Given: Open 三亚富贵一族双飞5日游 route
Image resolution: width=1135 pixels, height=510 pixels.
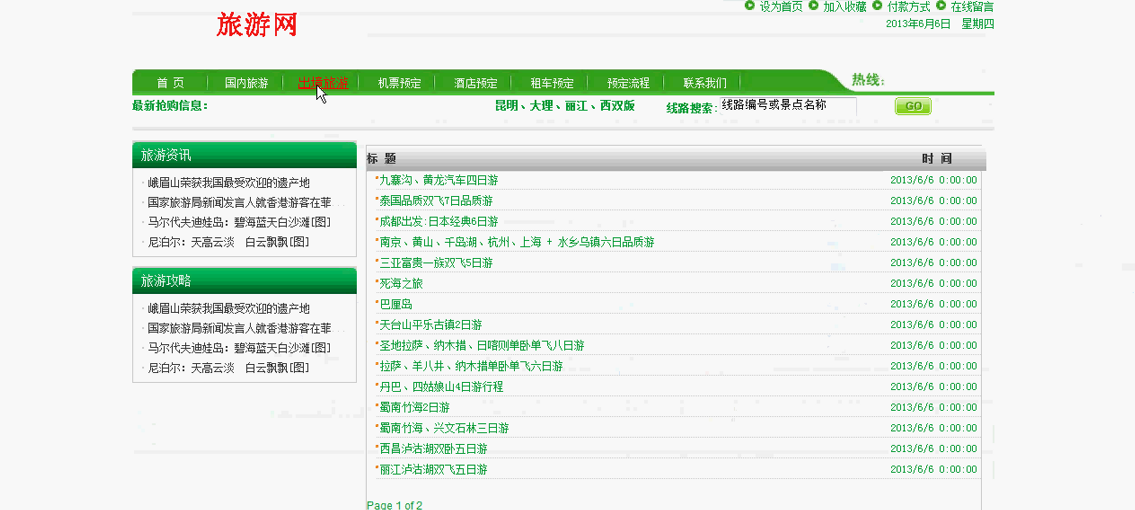Looking at the screenshot, I should tap(436, 263).
